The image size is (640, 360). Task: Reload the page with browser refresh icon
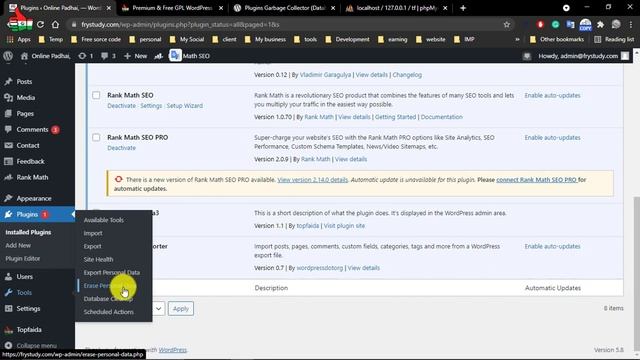40,24
